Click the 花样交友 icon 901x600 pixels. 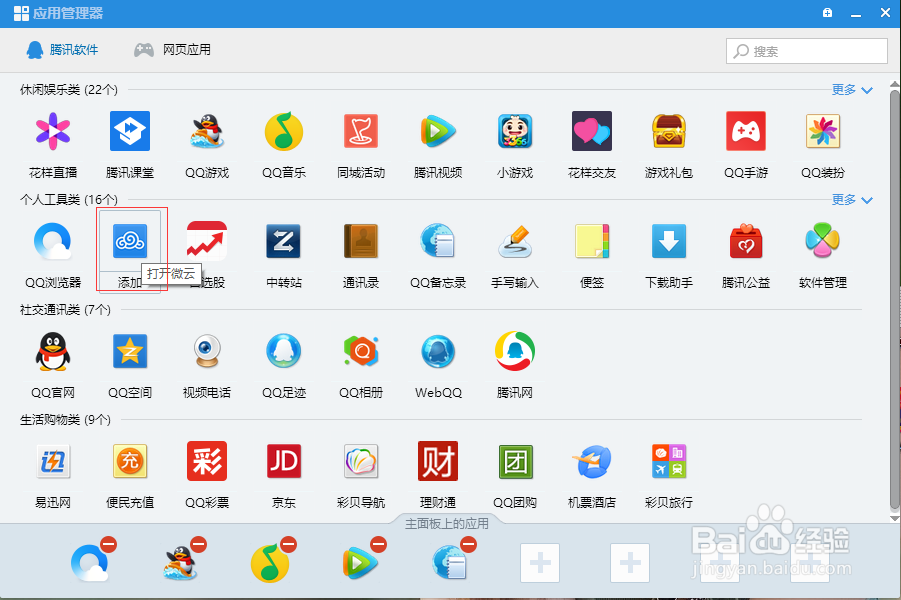tap(592, 132)
